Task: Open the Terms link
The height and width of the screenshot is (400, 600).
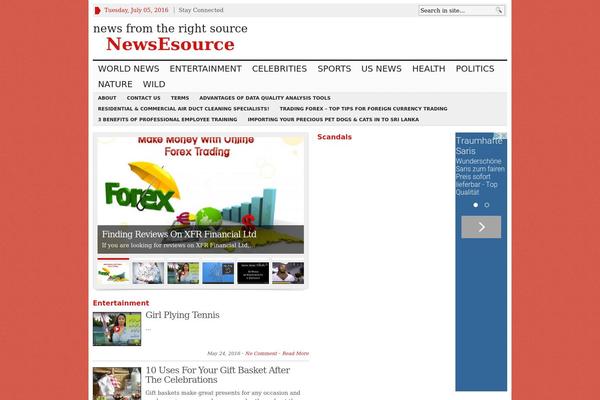Action: [x=180, y=98]
